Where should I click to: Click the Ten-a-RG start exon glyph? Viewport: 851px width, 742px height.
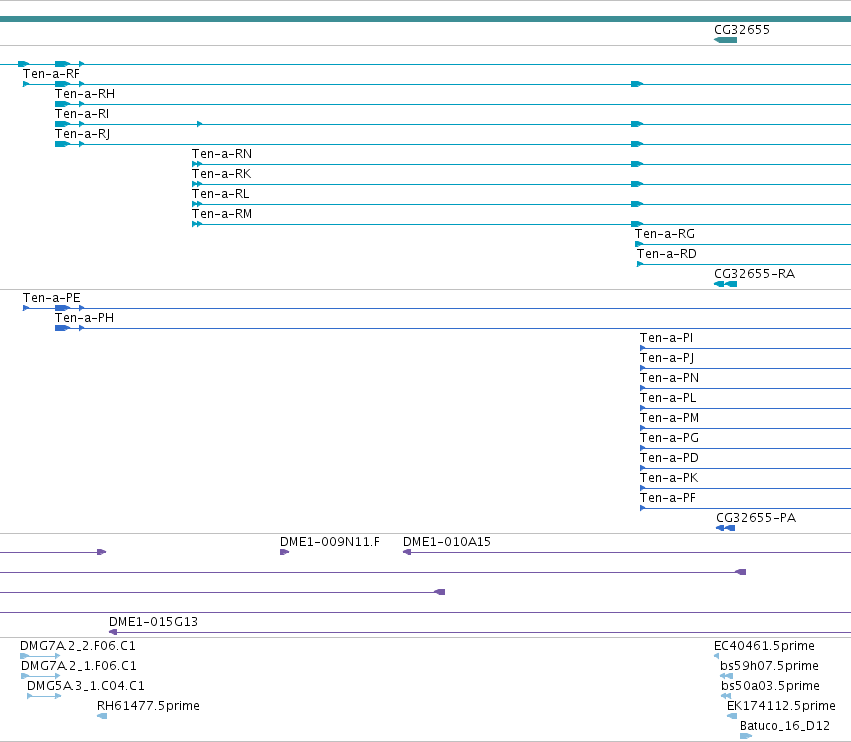639,244
